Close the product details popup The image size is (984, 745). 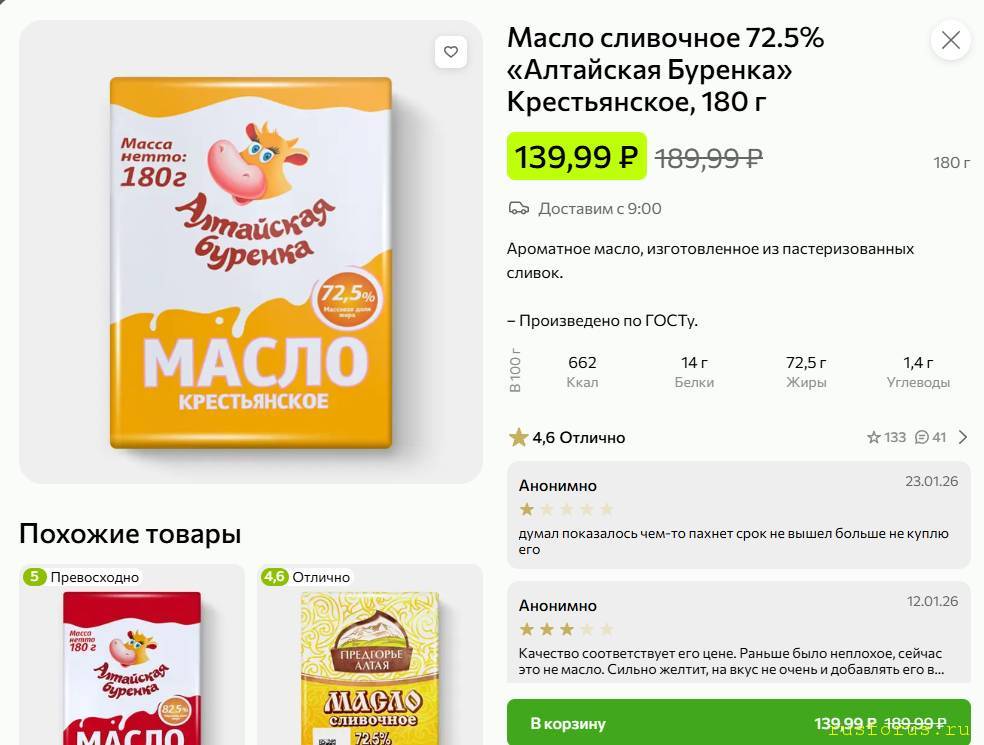coord(950,40)
